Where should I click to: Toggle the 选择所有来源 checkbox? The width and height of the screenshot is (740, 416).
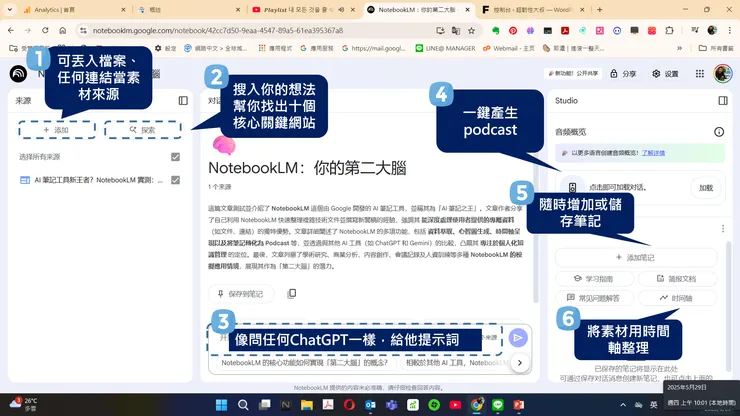pos(176,157)
